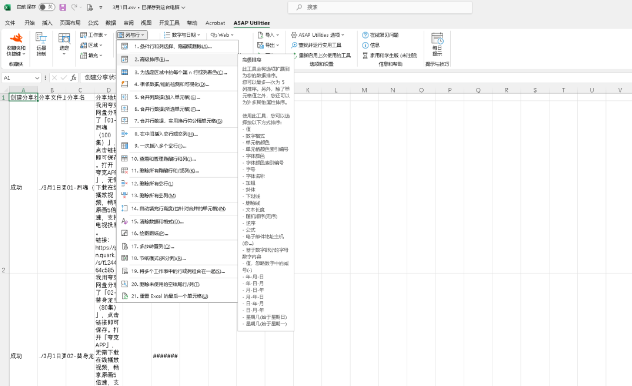The width and height of the screenshot is (632, 386).
Task: Click the Info circle icon in ribbon
Action: pyautogui.click(x=365, y=45)
